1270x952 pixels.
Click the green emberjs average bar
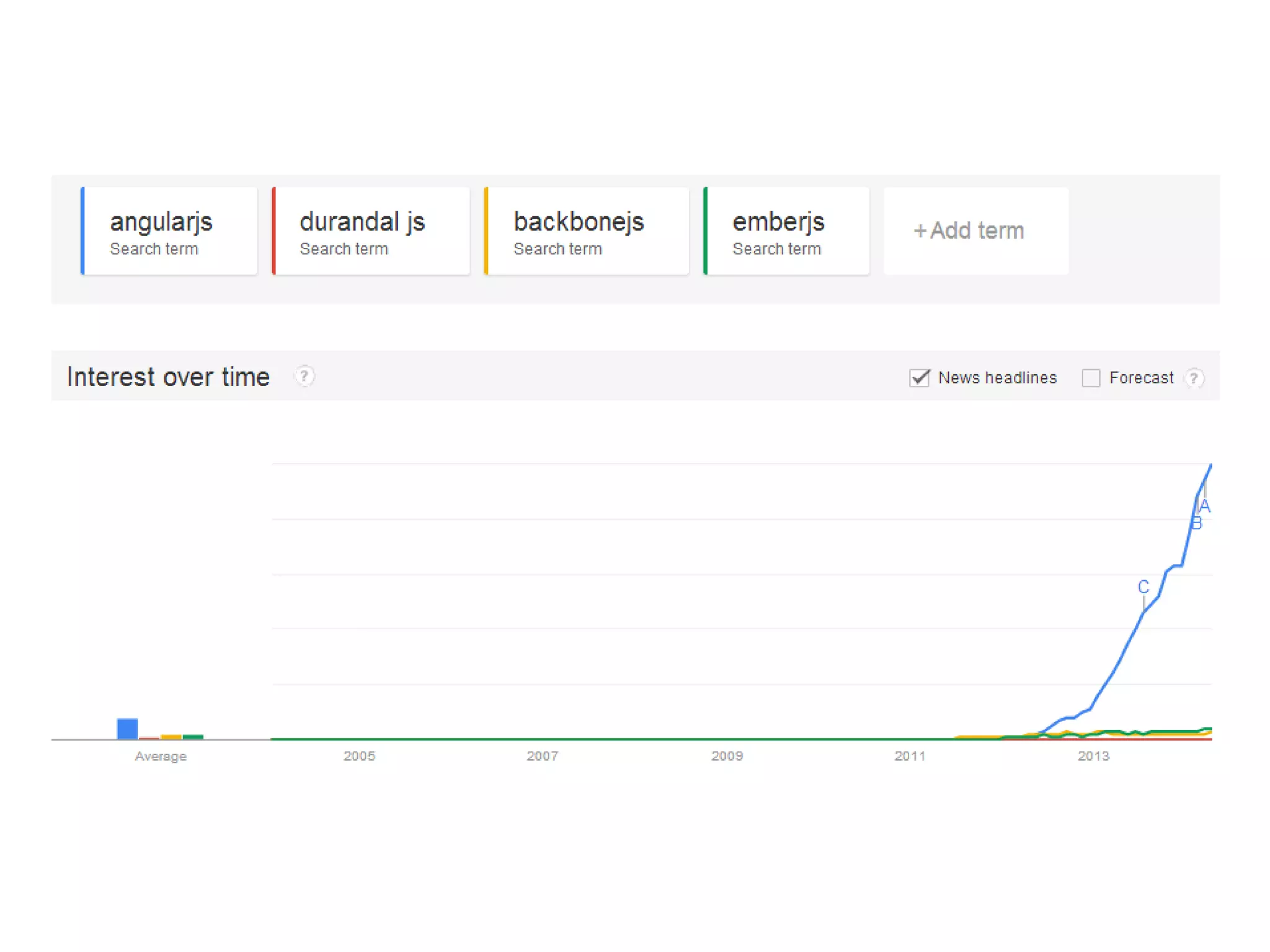click(x=193, y=736)
